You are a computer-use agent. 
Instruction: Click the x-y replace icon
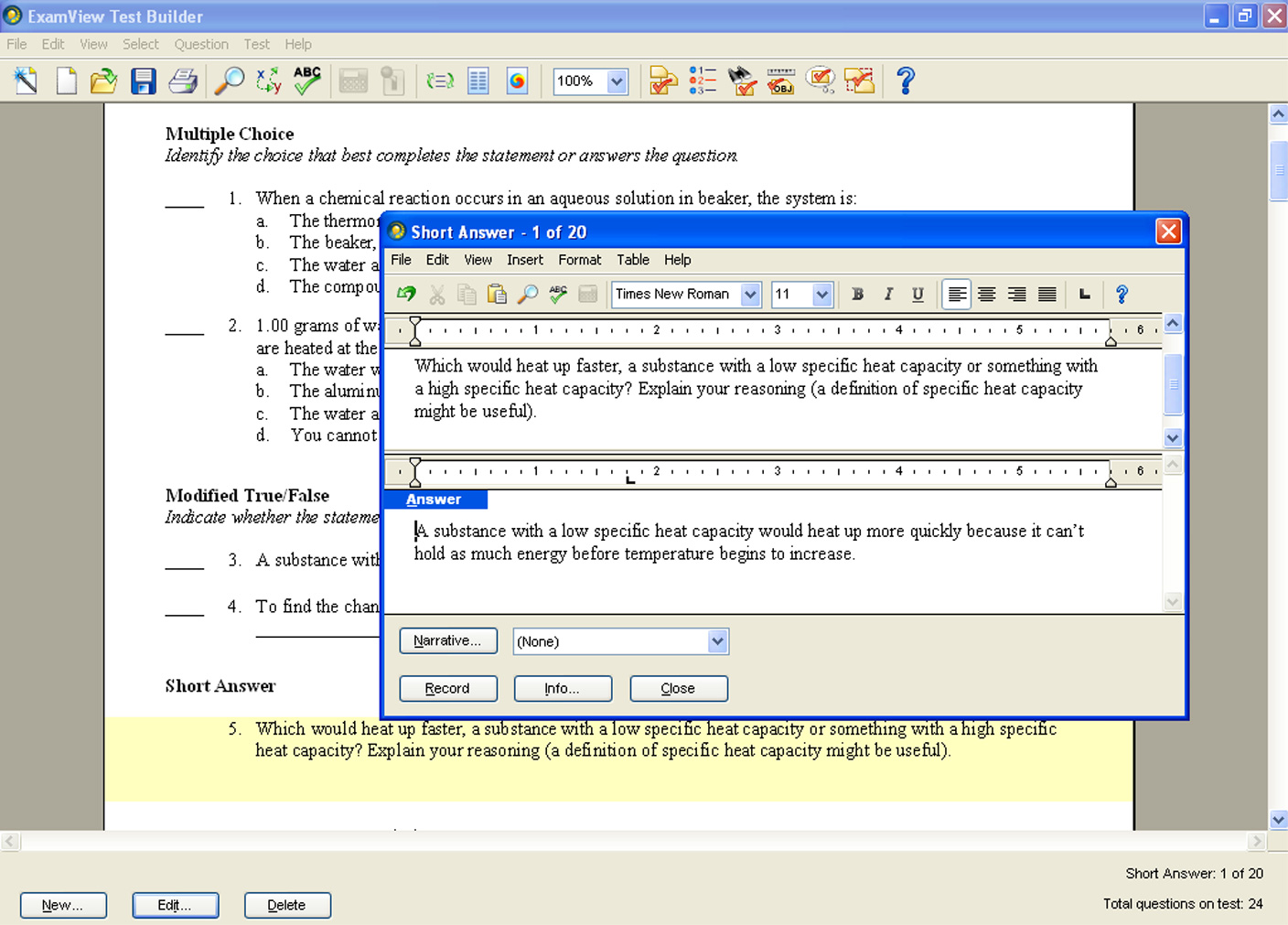[268, 81]
